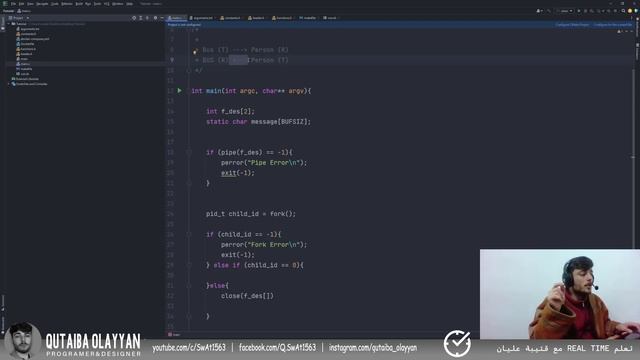Open the Notifications tool window on the right edge
Viewport: 640px width, 360px height.
(637, 27)
